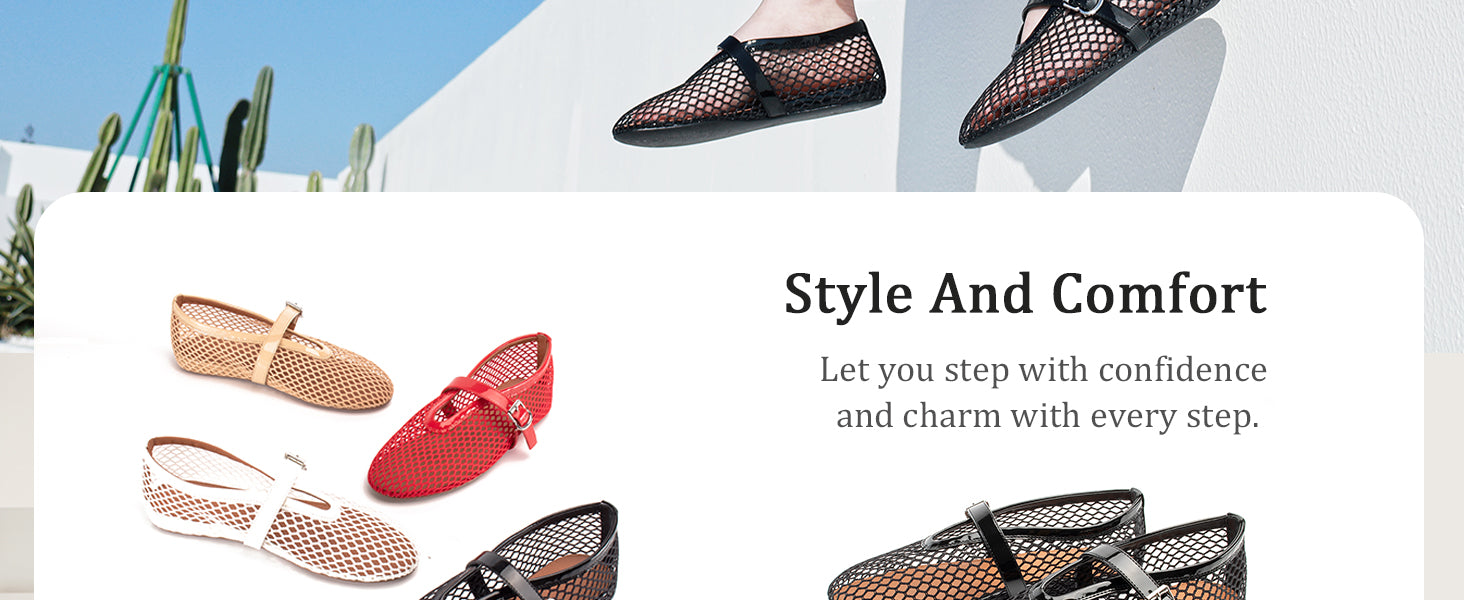
Task: Click the 'and charm with every step' line
Action: click(1047, 415)
